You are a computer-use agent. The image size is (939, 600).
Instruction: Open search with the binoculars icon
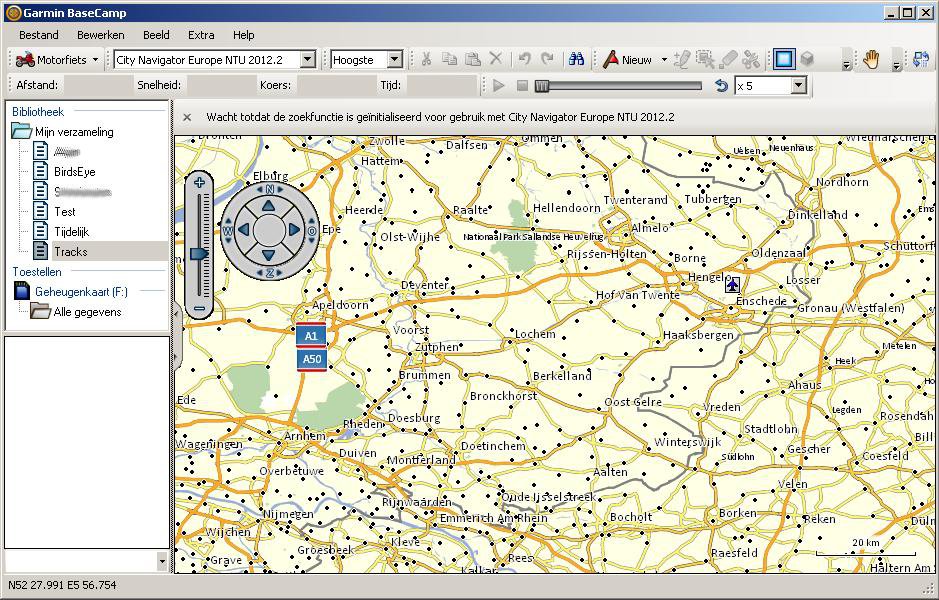coord(576,59)
